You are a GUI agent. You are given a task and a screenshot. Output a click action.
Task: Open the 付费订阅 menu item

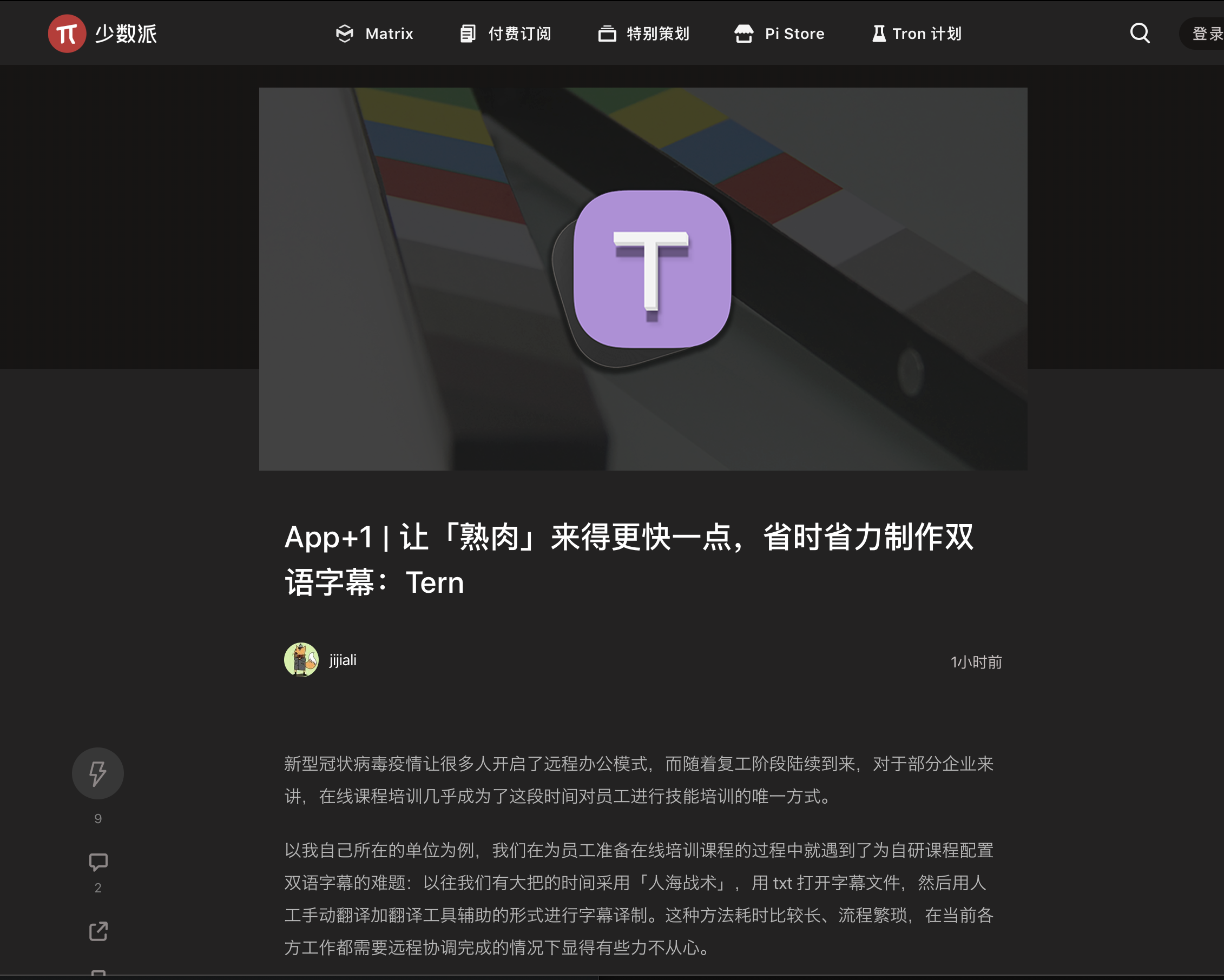click(519, 34)
